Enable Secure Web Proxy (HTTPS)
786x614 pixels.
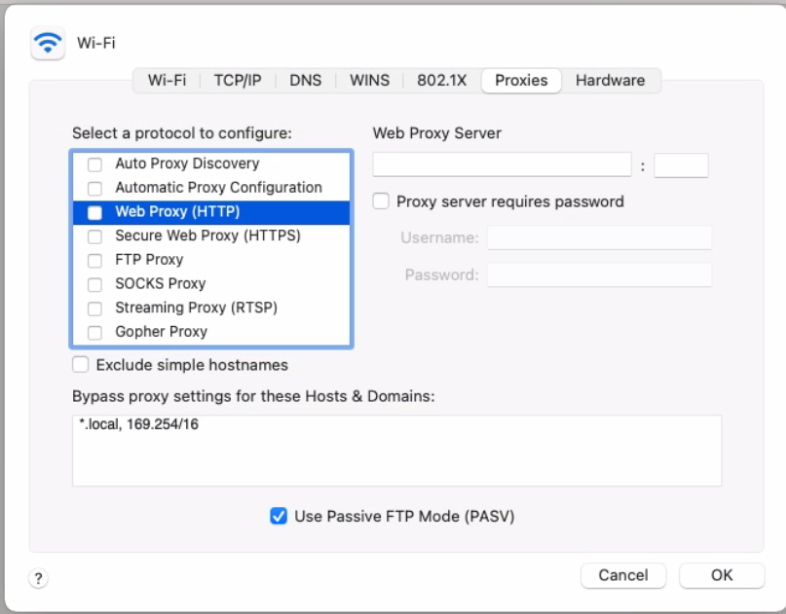(x=95, y=237)
